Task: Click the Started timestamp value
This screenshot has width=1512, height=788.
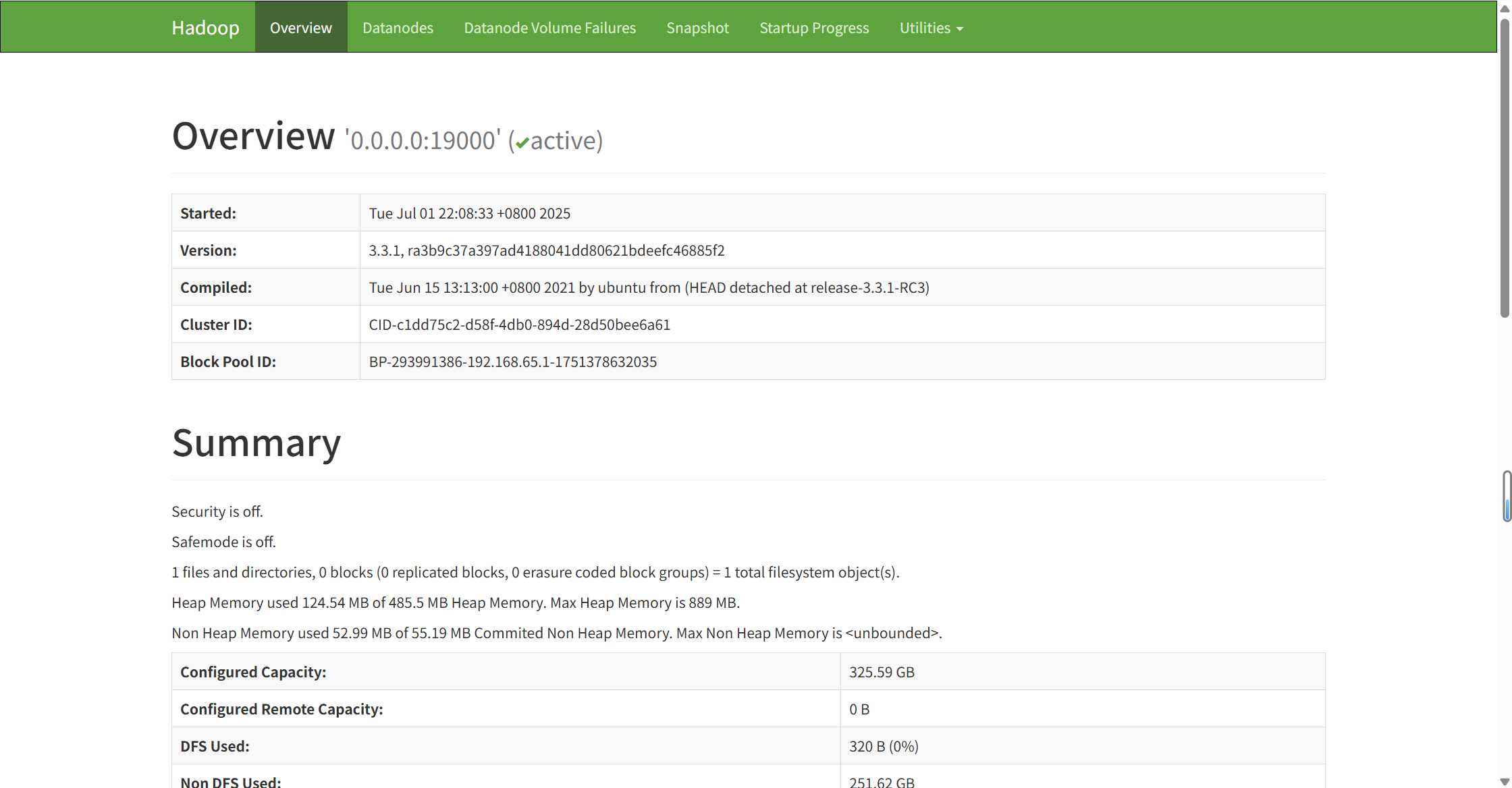Action: click(469, 213)
